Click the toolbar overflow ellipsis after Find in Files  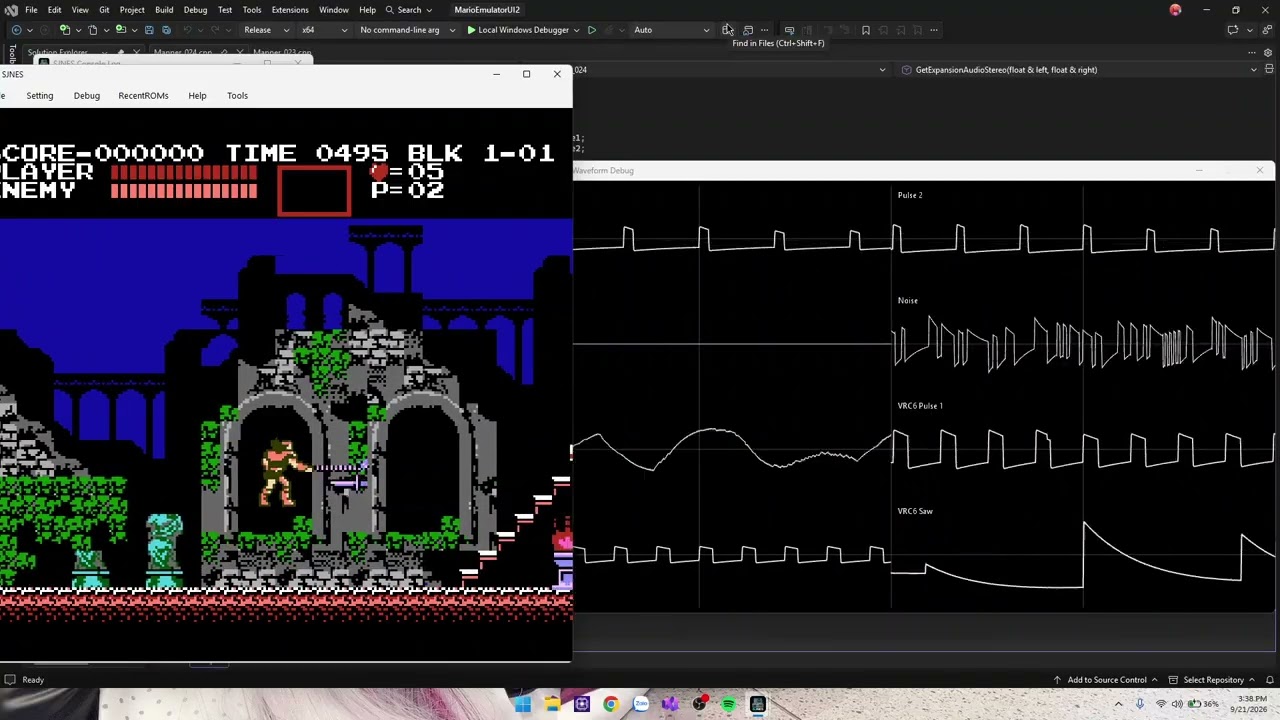coord(765,30)
